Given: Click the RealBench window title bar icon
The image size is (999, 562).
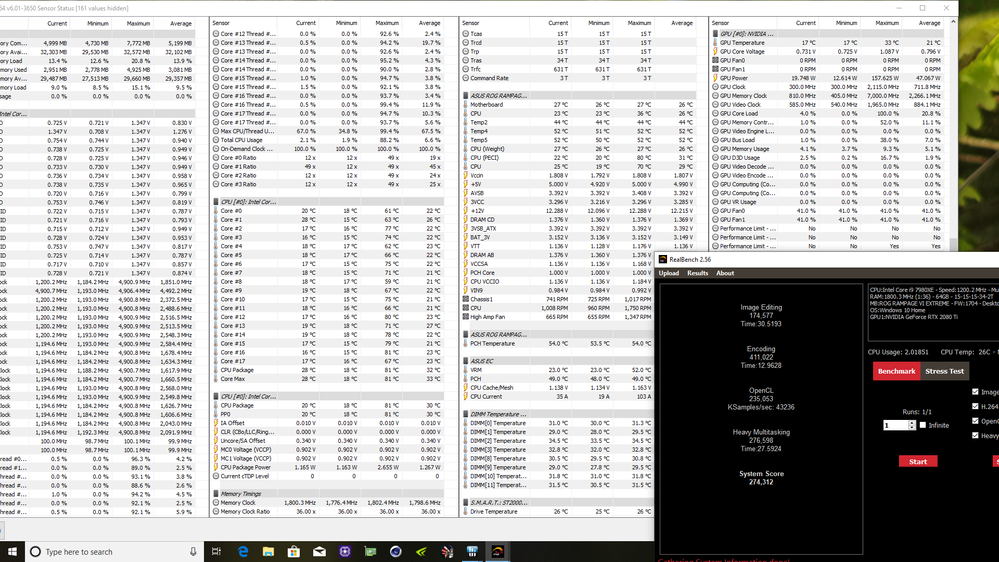Looking at the screenshot, I should (x=663, y=259).
